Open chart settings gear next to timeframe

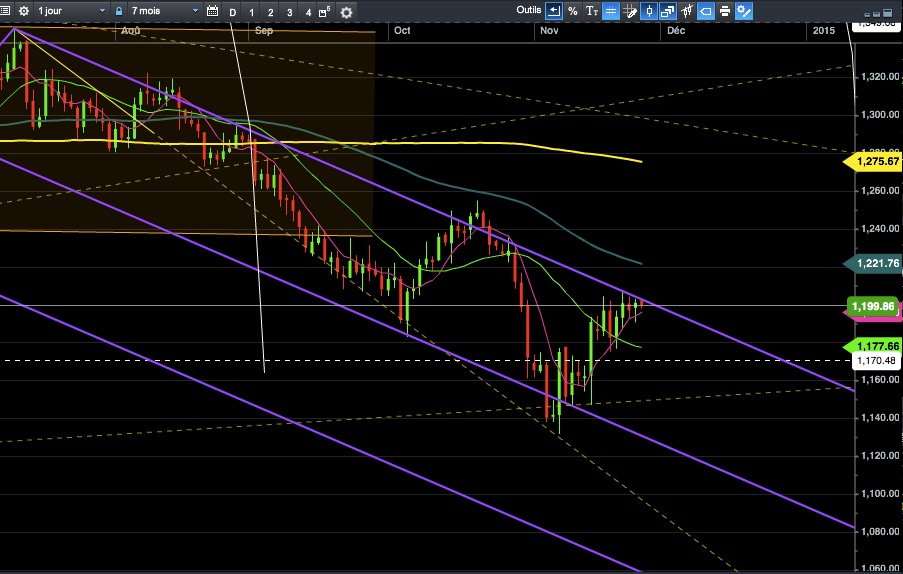[24, 11]
